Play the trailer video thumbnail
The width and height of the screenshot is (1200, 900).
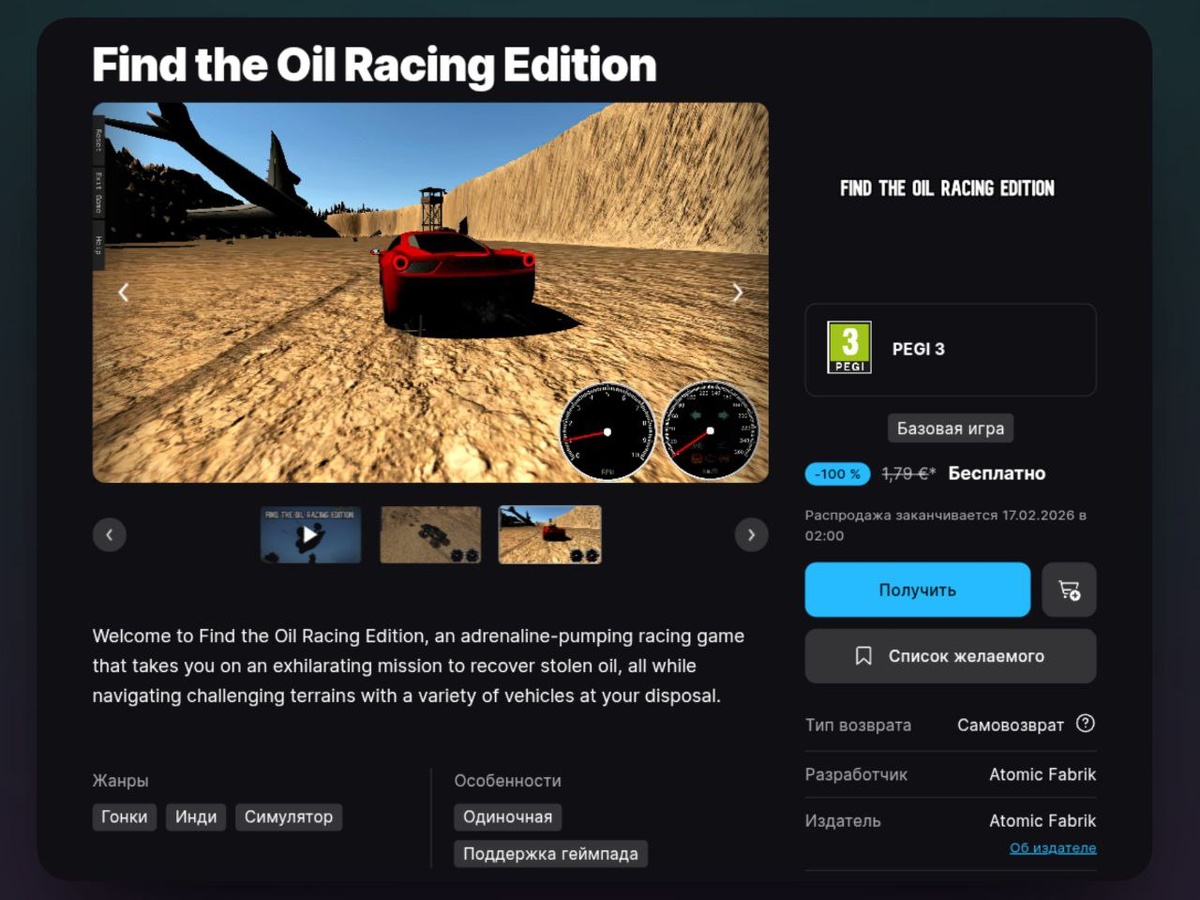tap(311, 535)
